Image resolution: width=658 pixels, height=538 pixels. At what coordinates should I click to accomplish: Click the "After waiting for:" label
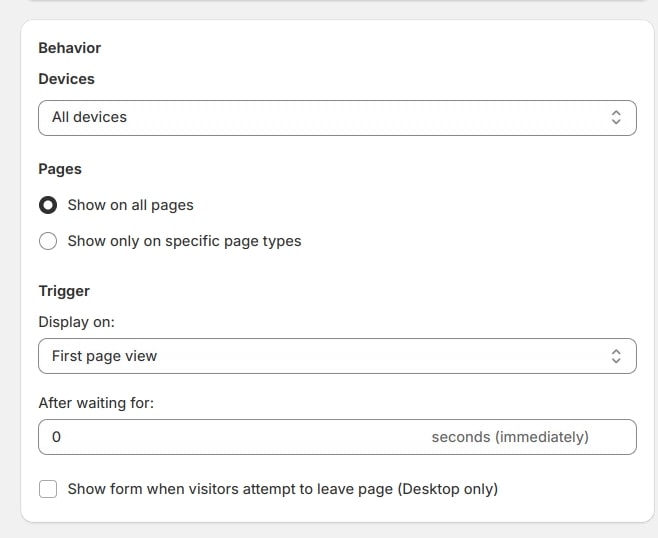tap(96, 403)
